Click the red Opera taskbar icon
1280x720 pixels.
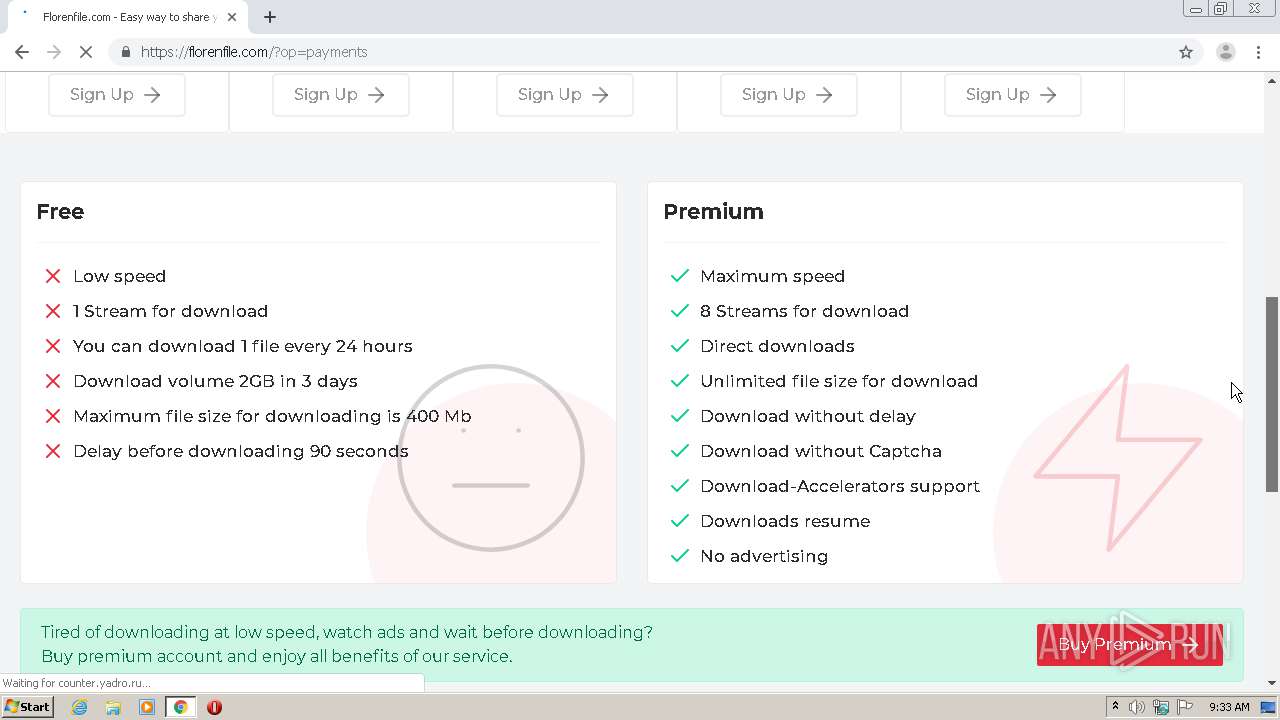click(x=214, y=707)
